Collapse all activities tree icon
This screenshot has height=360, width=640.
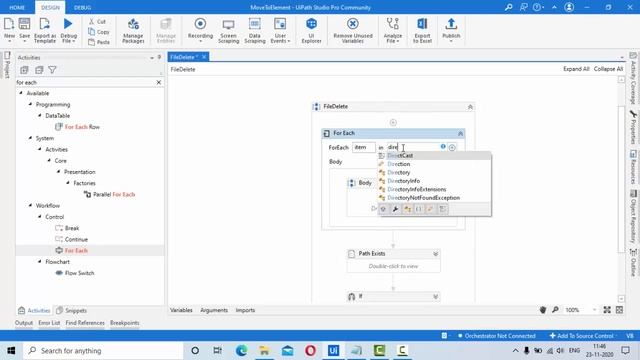pos(39,70)
